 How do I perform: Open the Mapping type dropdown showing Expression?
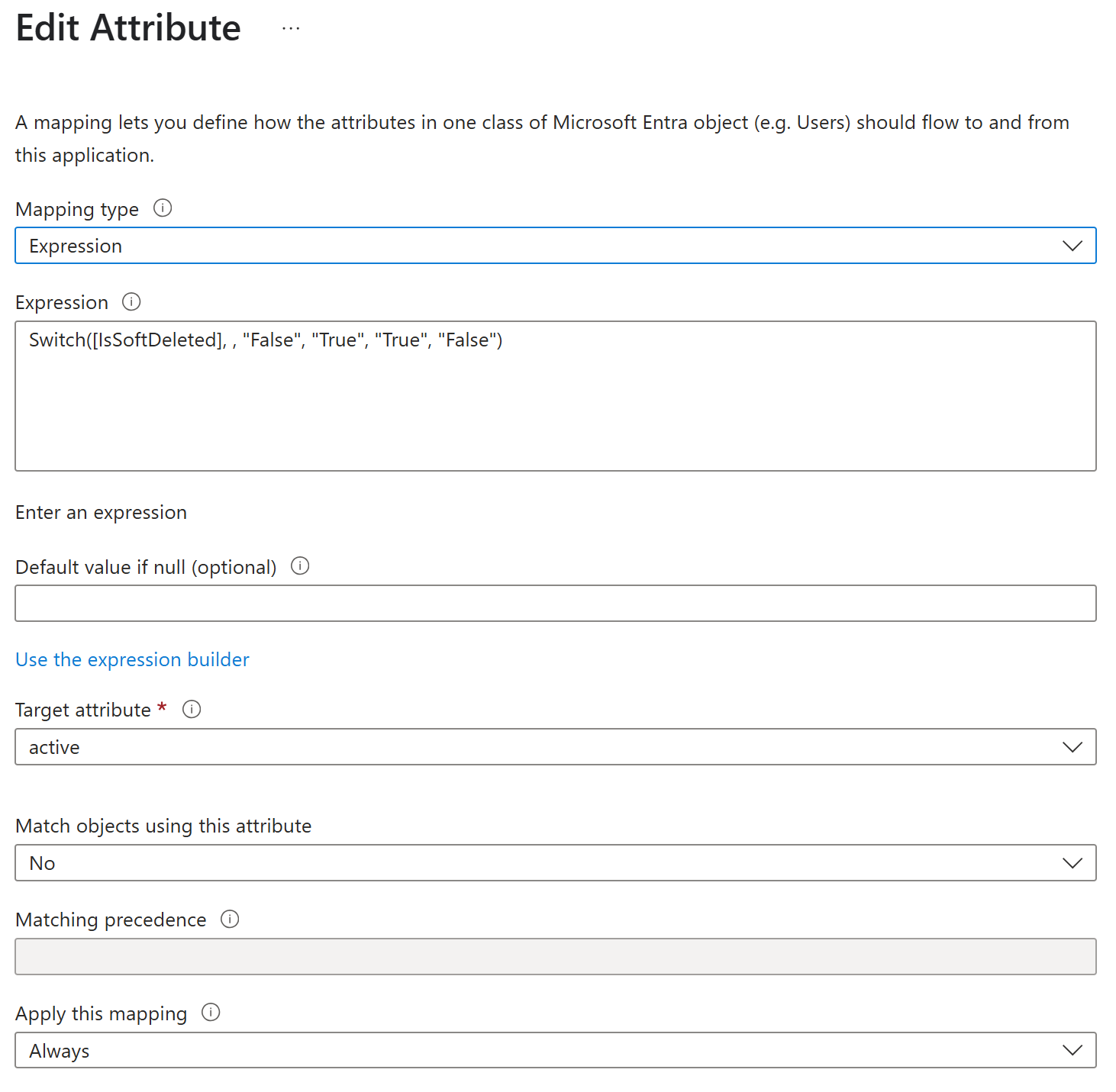tap(556, 246)
